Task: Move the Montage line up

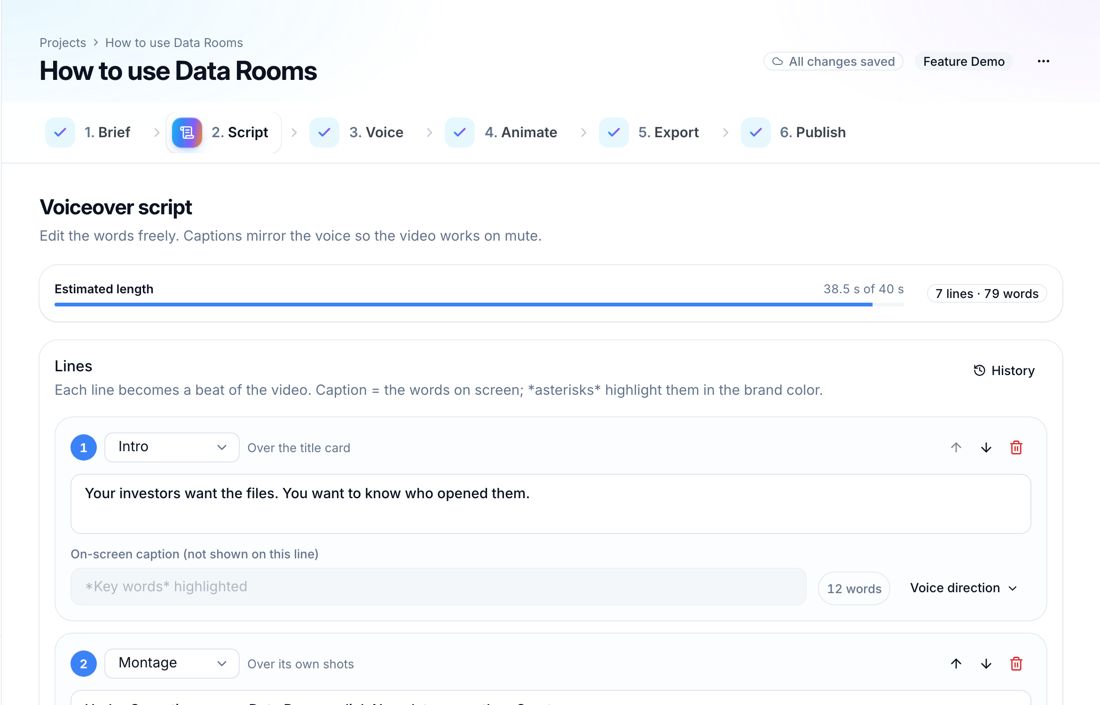Action: 955,664
